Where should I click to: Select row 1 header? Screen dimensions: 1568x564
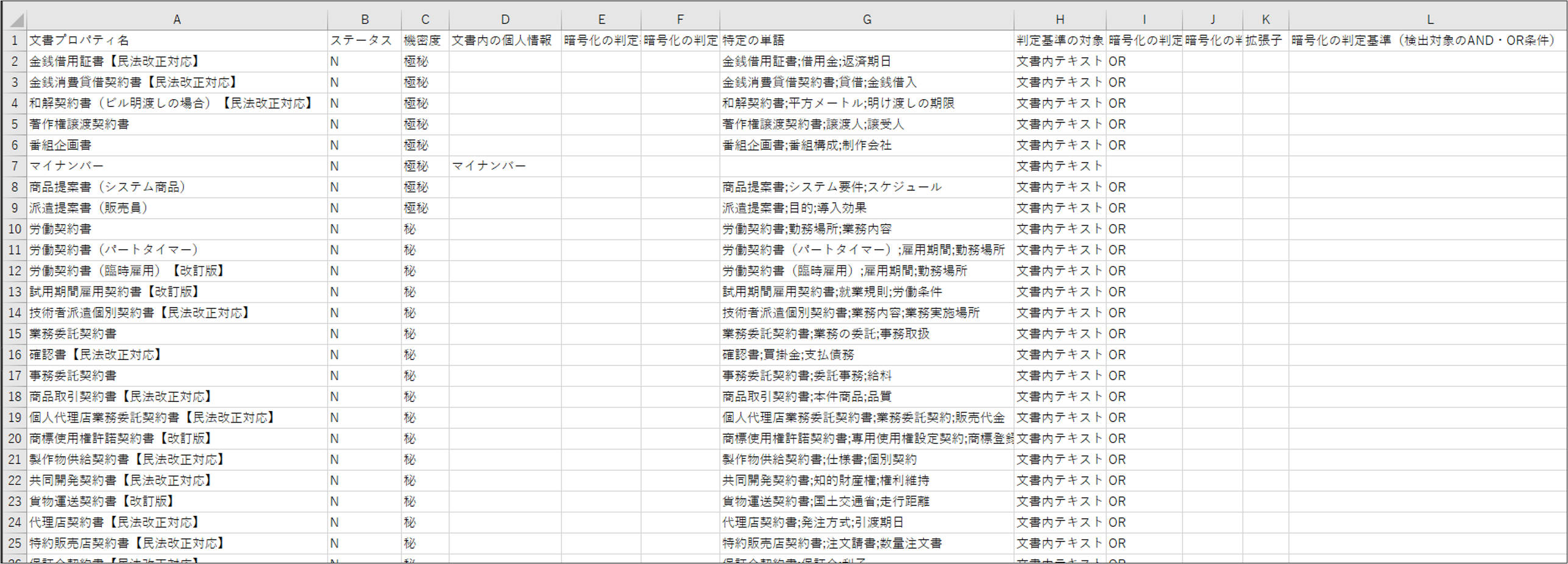coord(15,41)
